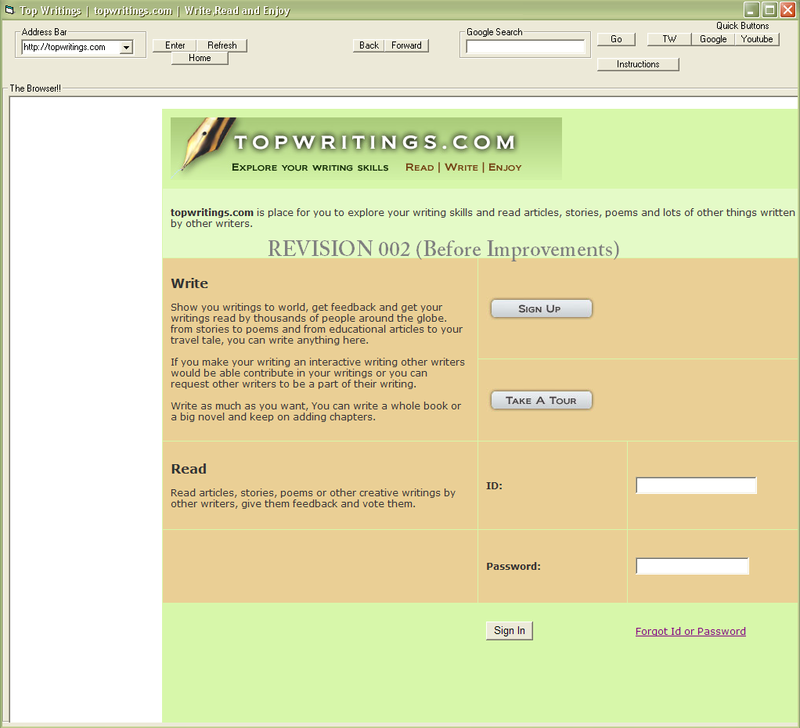Start the Take A Tour walkthrough
Image resolution: width=800 pixels, height=728 pixels.
pyautogui.click(x=541, y=400)
